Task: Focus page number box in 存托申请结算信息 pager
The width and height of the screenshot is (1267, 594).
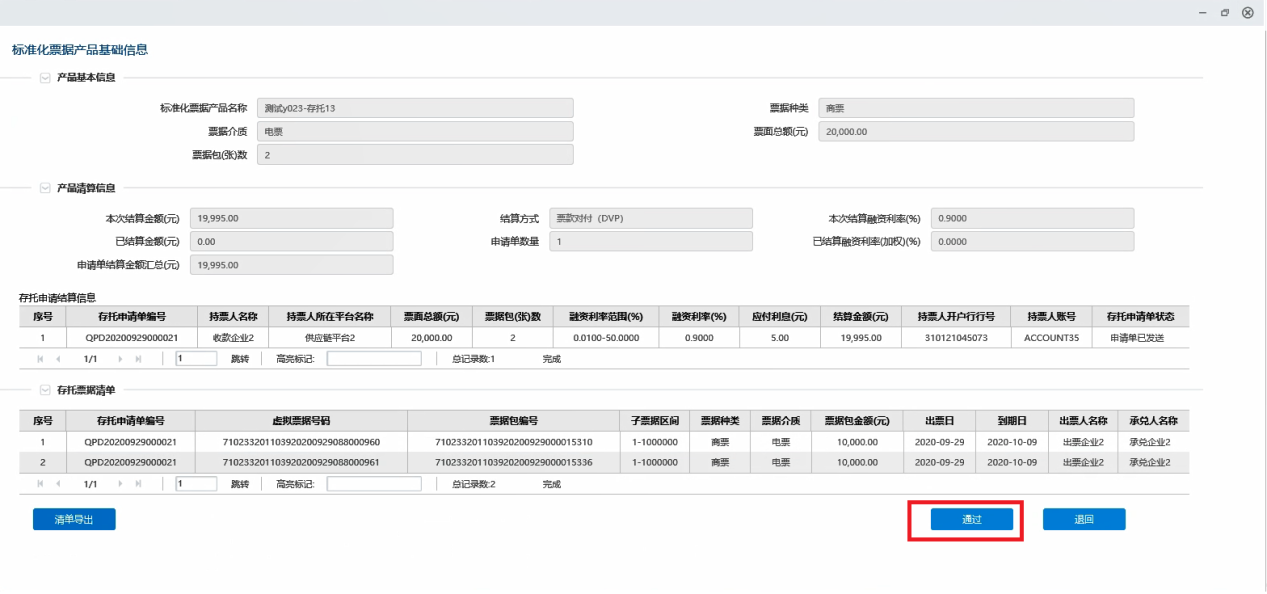Action: [x=196, y=358]
